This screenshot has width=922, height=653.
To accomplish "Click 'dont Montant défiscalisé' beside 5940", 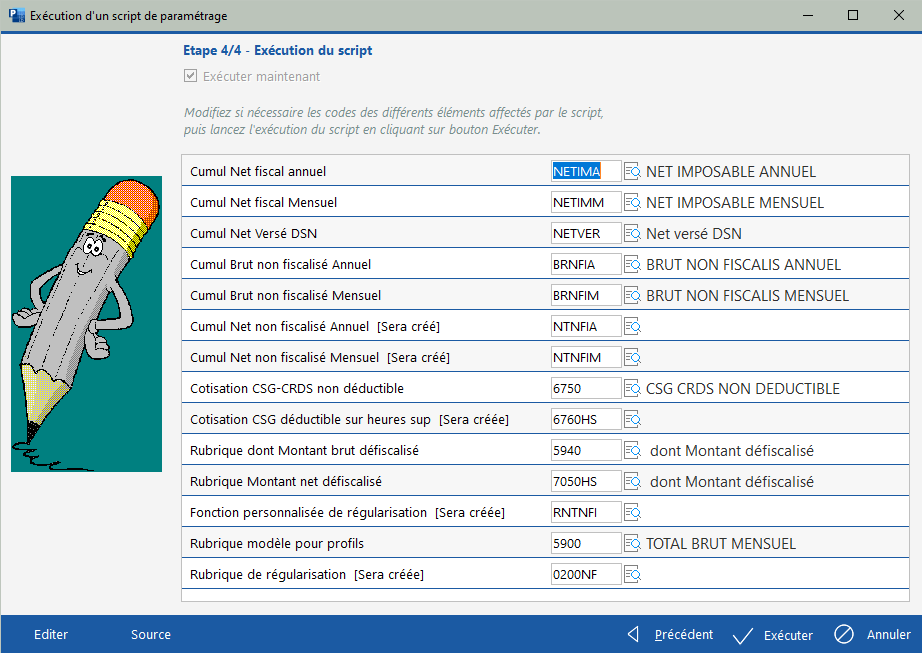I will click(x=732, y=451).
